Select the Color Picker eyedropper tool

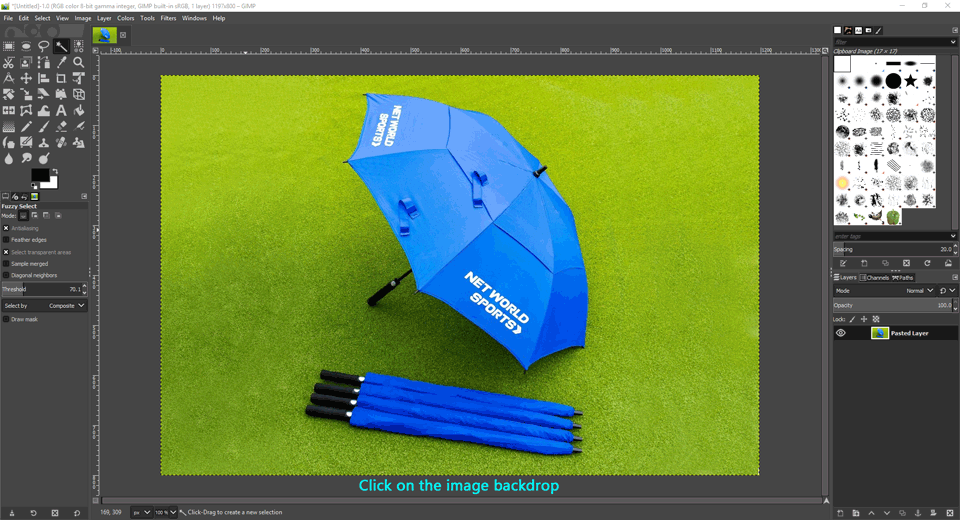[x=61, y=62]
